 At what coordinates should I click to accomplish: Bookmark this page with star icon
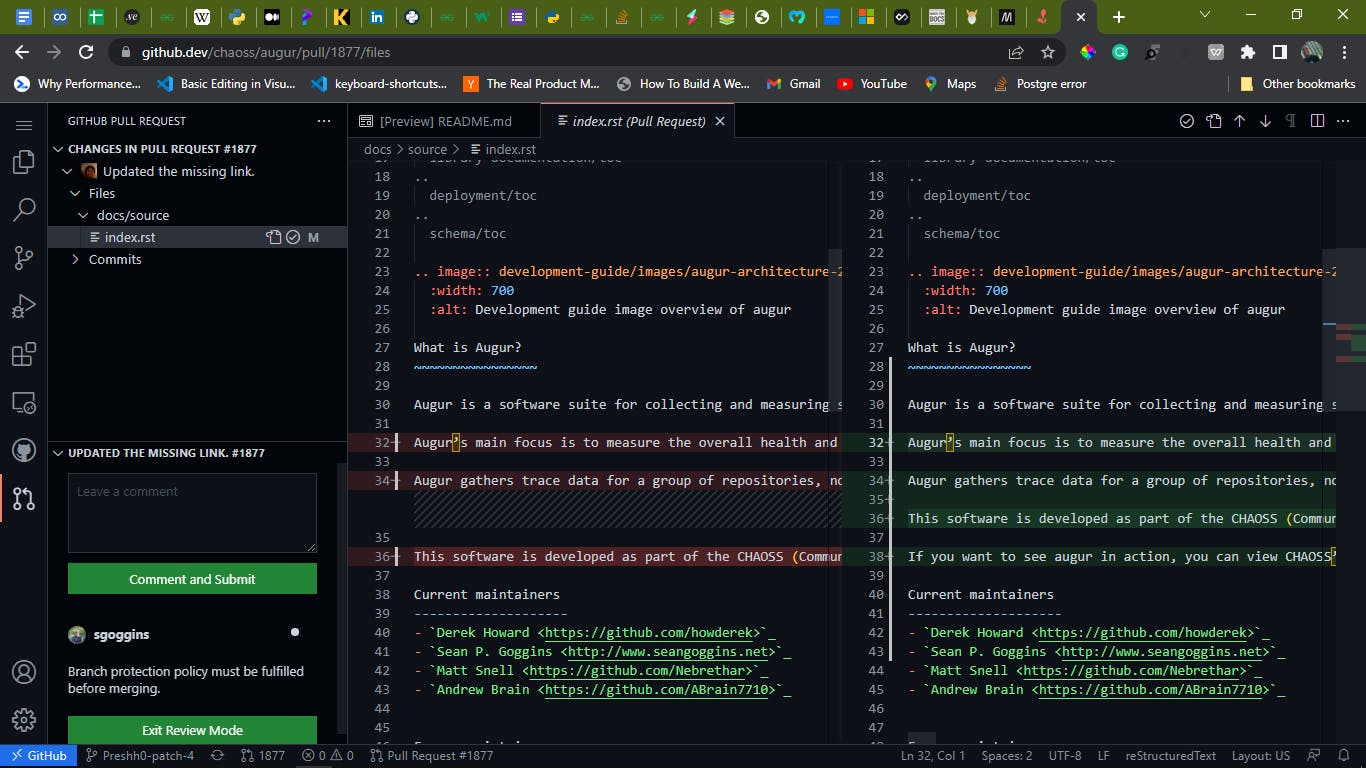1047,52
